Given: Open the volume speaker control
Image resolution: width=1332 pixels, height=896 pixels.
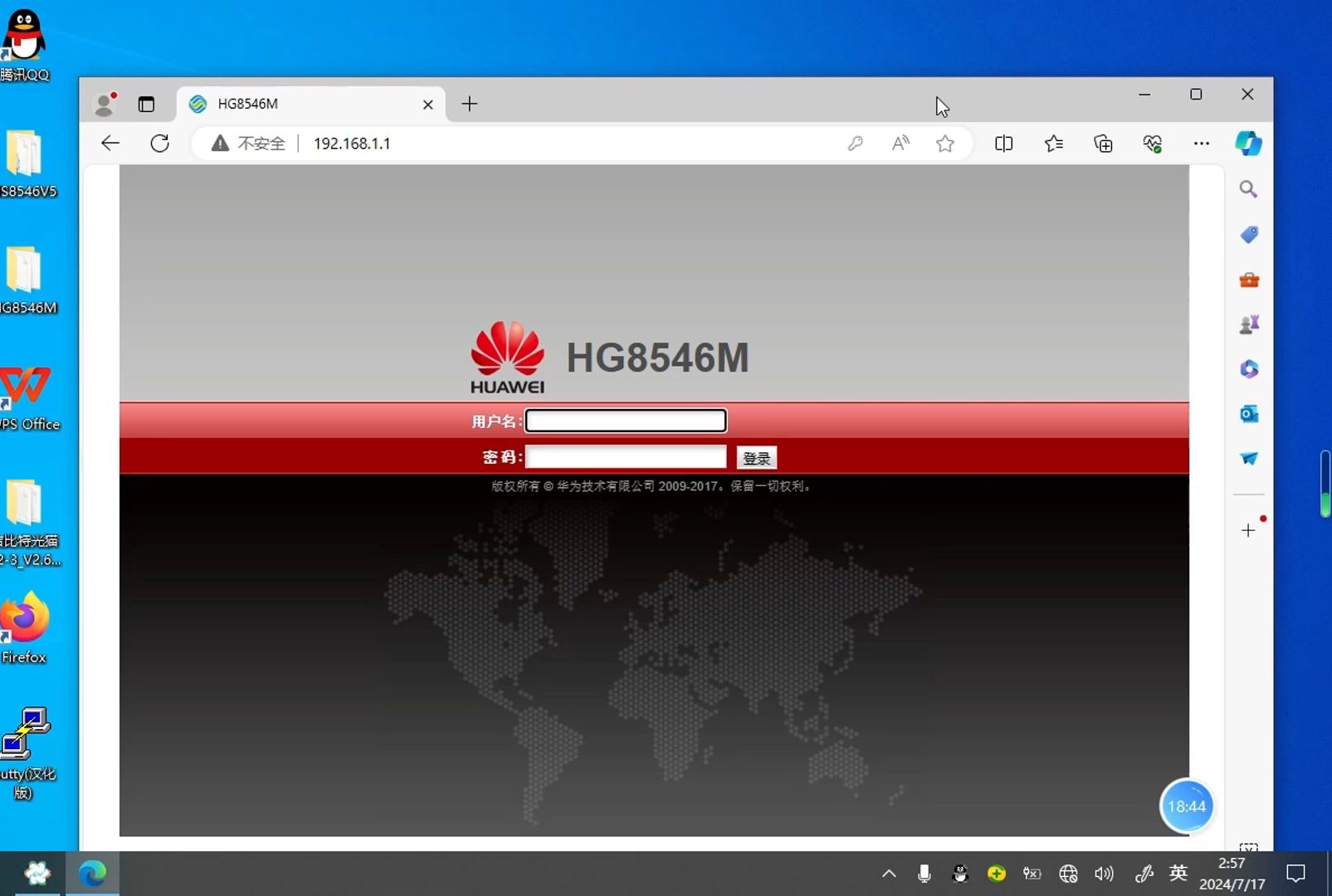Looking at the screenshot, I should tap(1104, 874).
